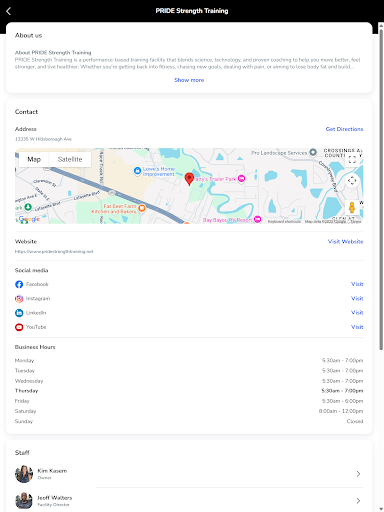Screen dimensions: 384x512
Task: Click Get Directions link
Action: coord(344,129)
